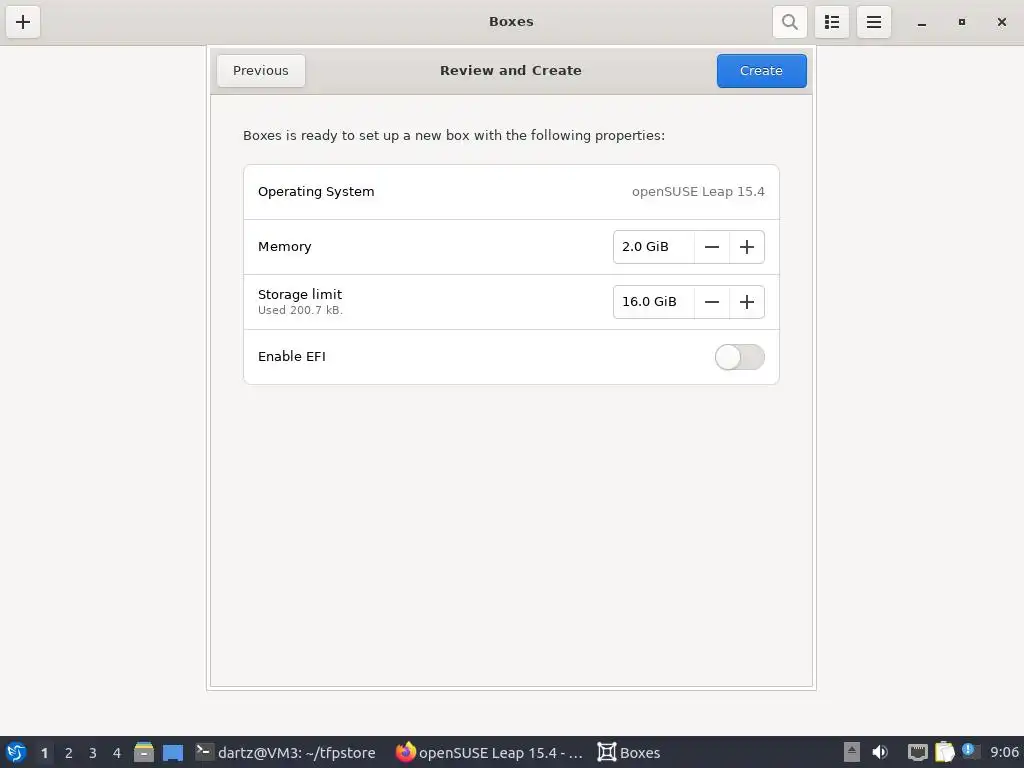Increase Storage limit with the plus button
The image size is (1024, 768).
point(746,302)
